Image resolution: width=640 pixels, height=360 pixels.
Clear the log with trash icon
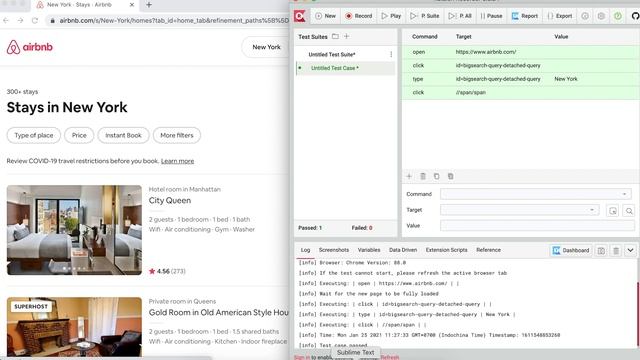(616, 250)
